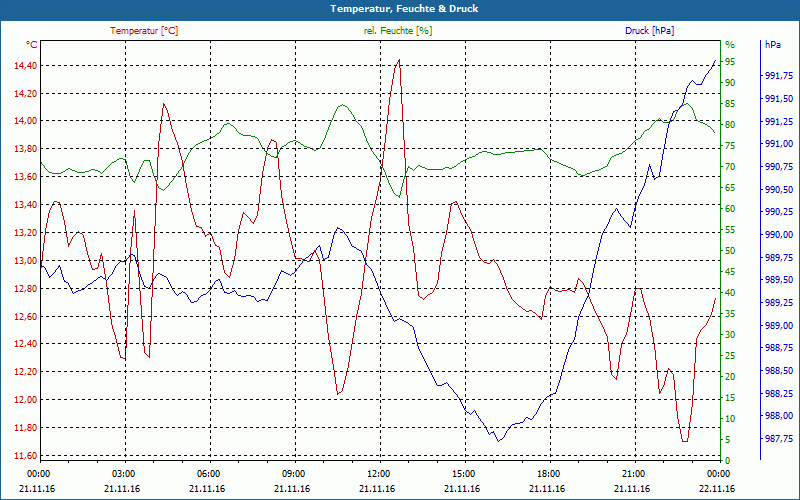
Task: Click the 990,50 pressure axis value
Action: pyautogui.click(x=779, y=189)
